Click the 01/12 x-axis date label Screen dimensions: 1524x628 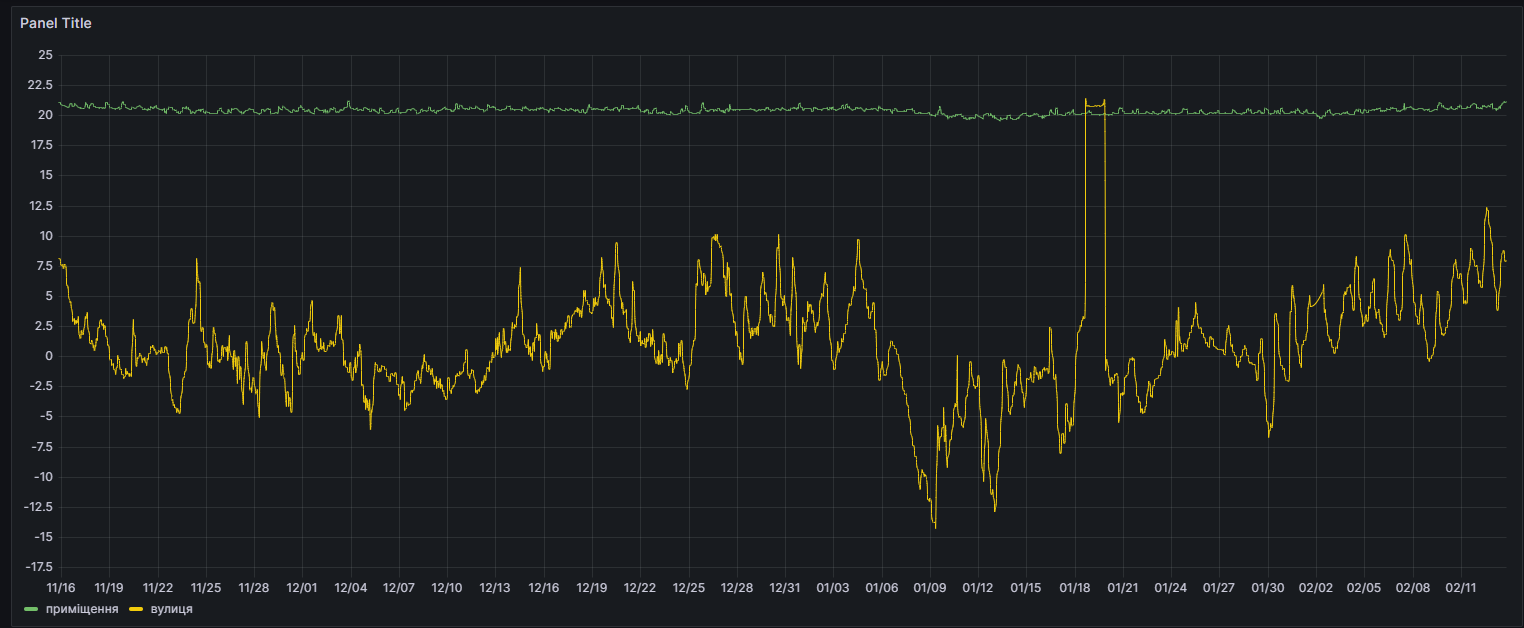click(x=978, y=588)
